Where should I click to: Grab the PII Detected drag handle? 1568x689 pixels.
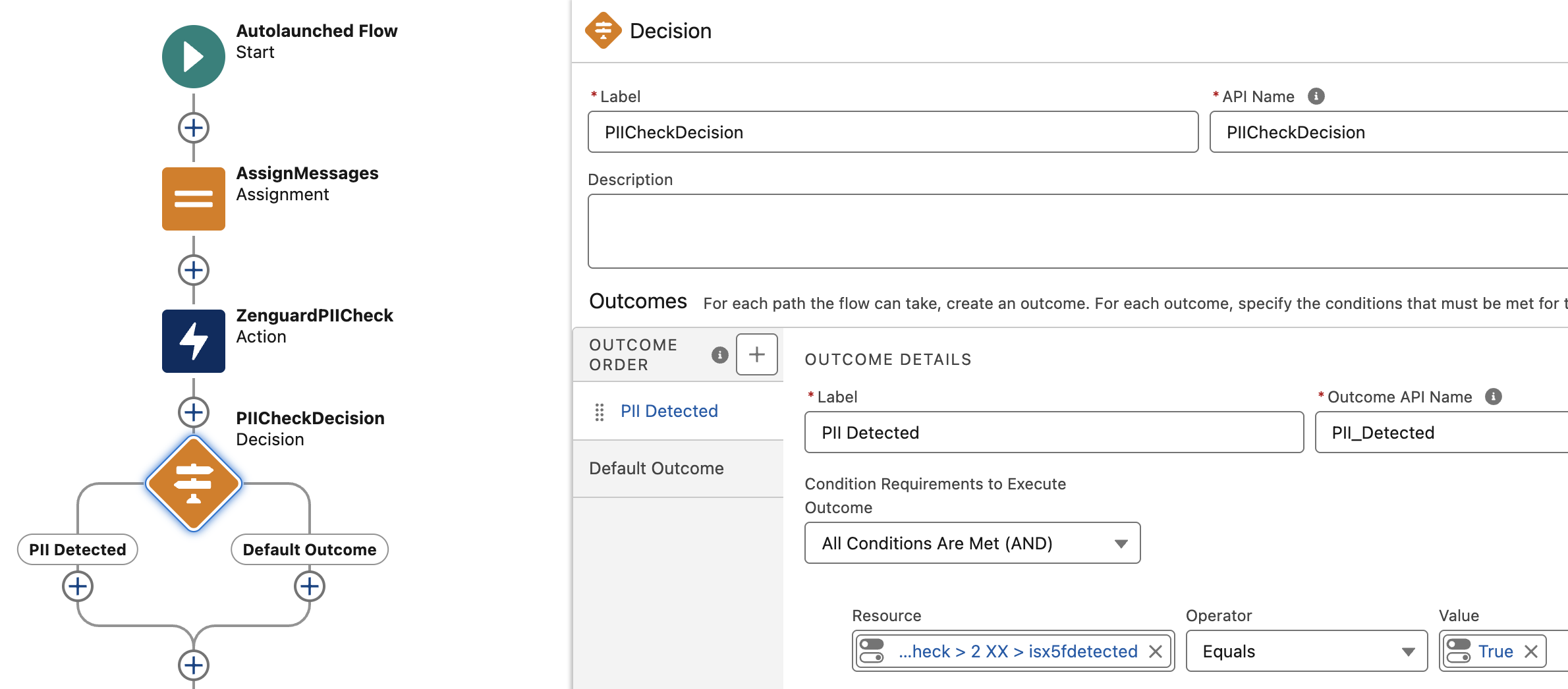pyautogui.click(x=600, y=412)
